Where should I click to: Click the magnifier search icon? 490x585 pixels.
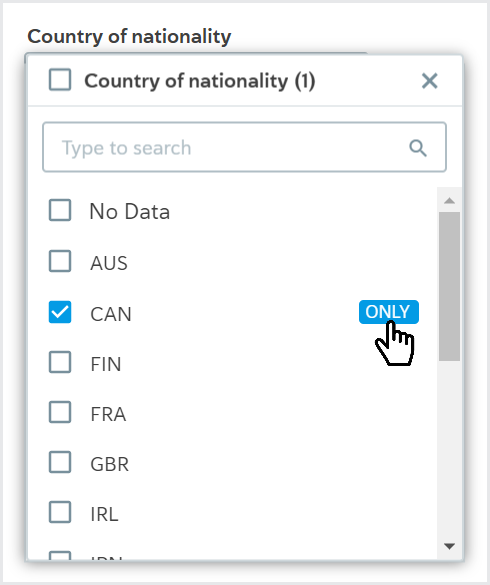(418, 148)
